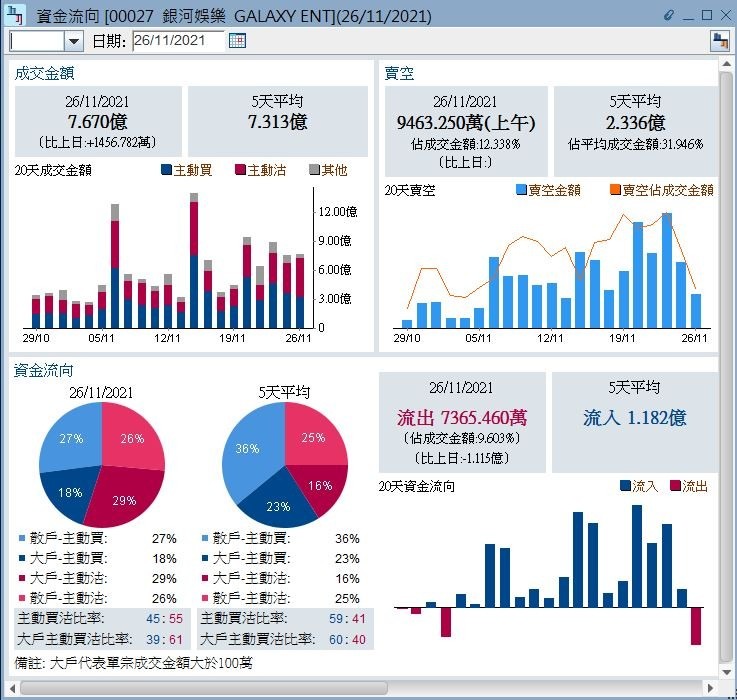Click the toolbar icon at top right
Viewport: 737px width, 700px height.
(x=719, y=41)
